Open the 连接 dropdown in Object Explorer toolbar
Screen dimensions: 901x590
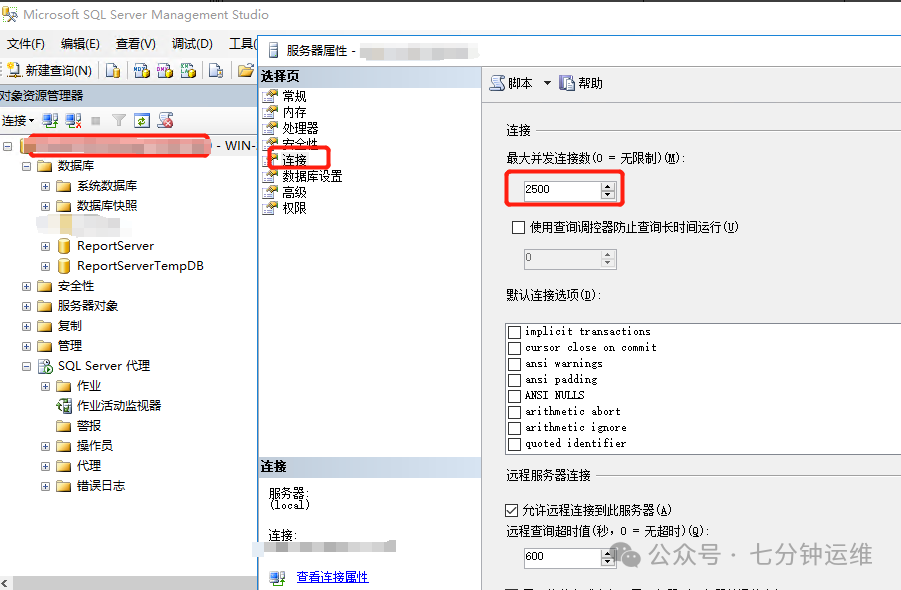pyautogui.click(x=18, y=121)
